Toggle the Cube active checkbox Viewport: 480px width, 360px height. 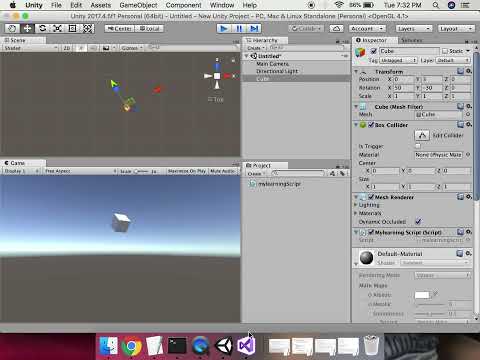(x=374, y=51)
